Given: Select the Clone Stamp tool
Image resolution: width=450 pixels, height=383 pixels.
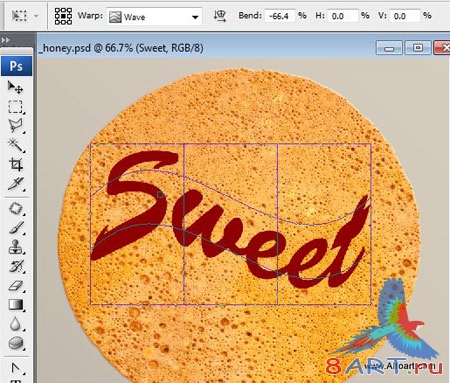Looking at the screenshot, I should (15, 247).
